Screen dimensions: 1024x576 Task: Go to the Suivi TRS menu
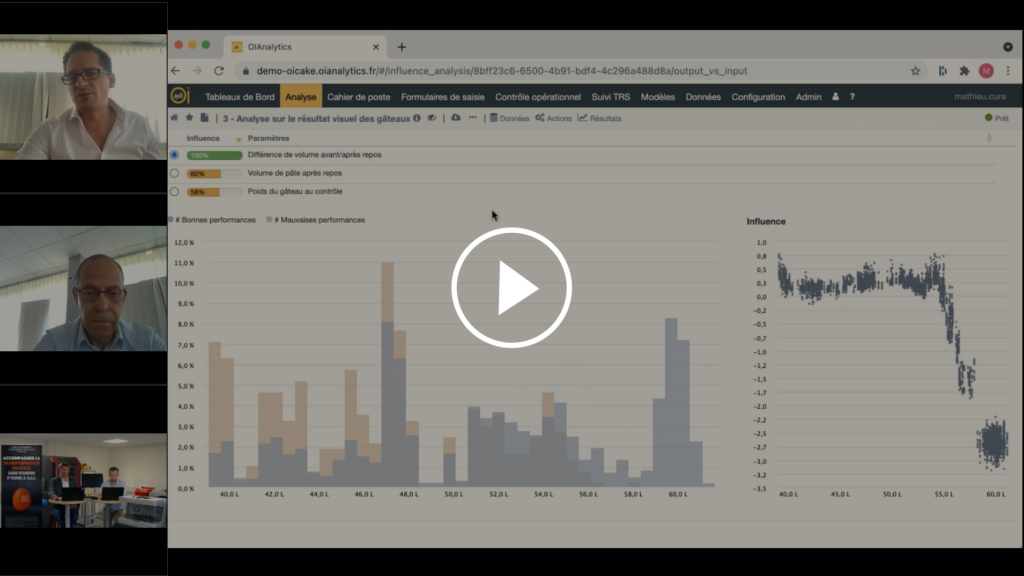coord(610,97)
